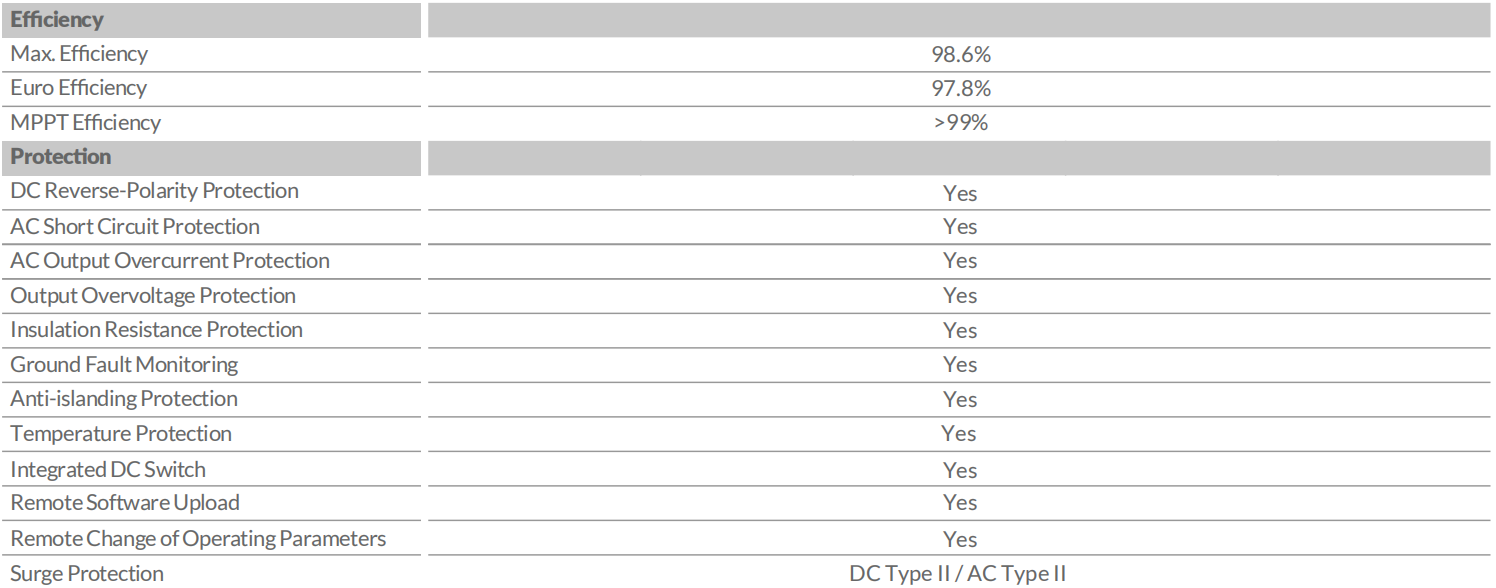Select Anti-islanding Protection label

124,399
